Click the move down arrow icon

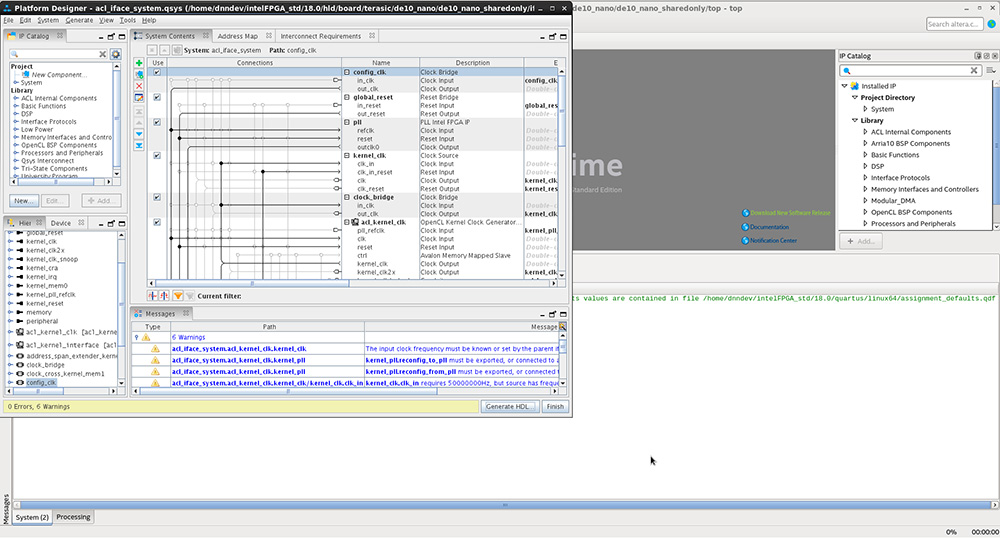[x=139, y=133]
